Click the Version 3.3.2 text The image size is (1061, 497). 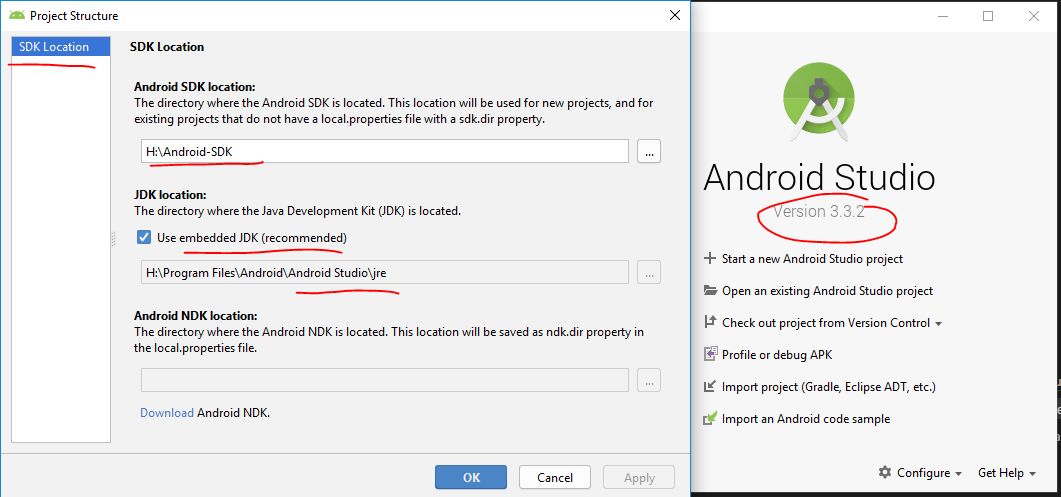[x=819, y=211]
